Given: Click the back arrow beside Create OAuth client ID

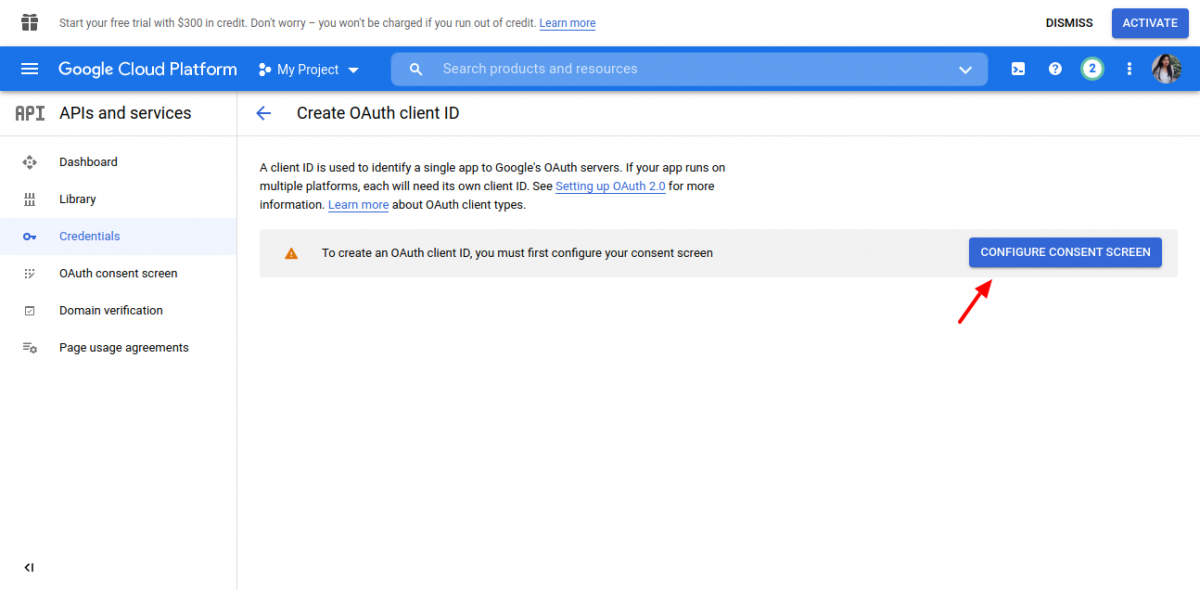Looking at the screenshot, I should [x=263, y=113].
